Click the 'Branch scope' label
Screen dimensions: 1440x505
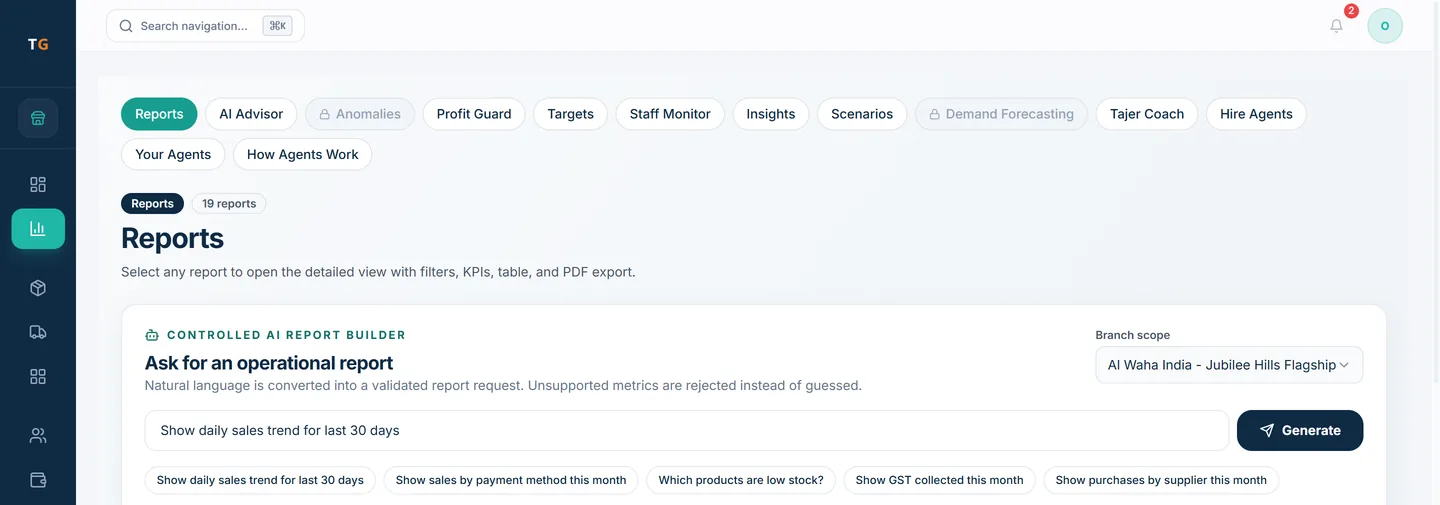click(1132, 335)
